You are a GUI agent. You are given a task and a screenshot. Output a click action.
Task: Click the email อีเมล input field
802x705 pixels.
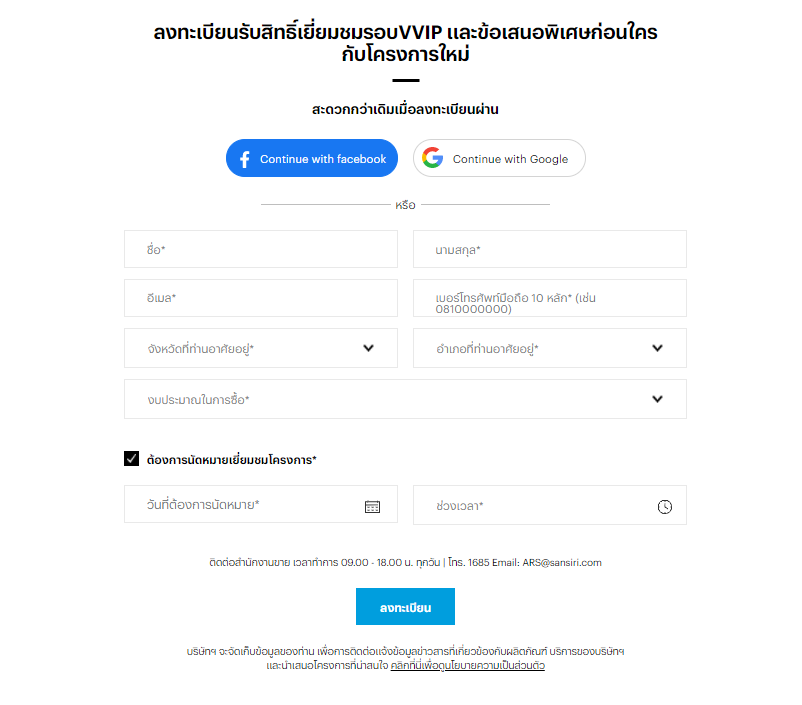pos(261,298)
